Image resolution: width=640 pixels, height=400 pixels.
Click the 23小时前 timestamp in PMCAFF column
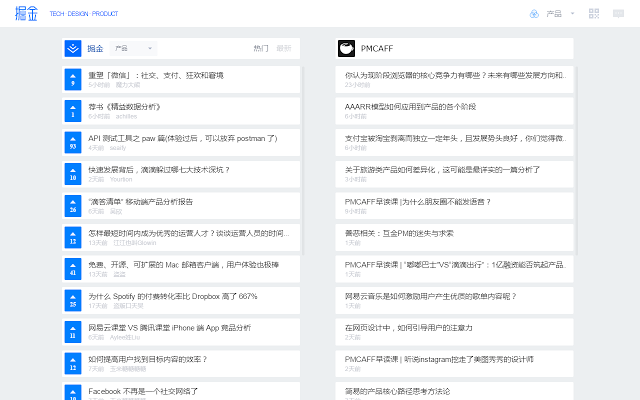coord(357,85)
